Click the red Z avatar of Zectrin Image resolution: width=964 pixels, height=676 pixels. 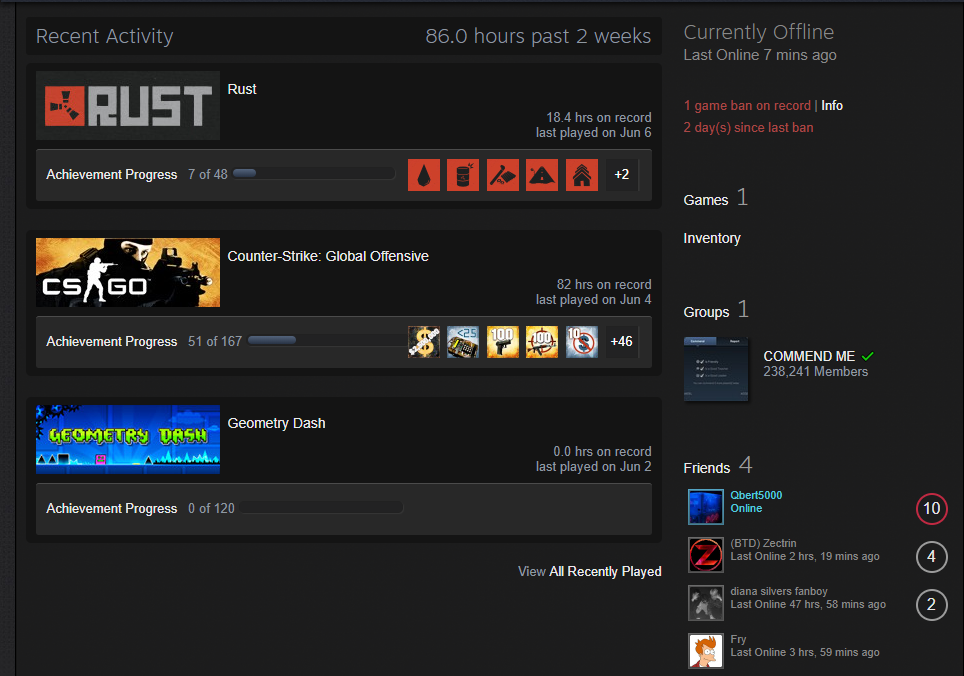click(x=706, y=555)
